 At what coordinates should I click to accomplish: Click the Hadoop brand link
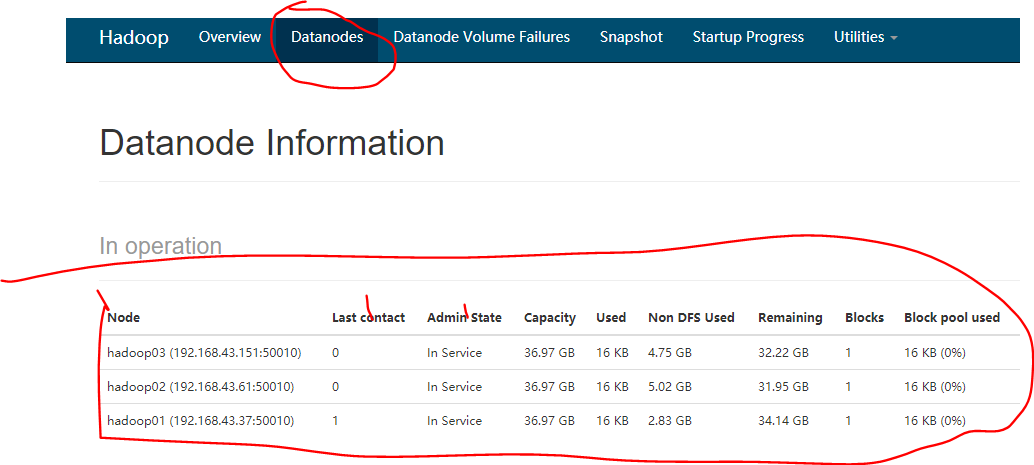[x=134, y=38]
